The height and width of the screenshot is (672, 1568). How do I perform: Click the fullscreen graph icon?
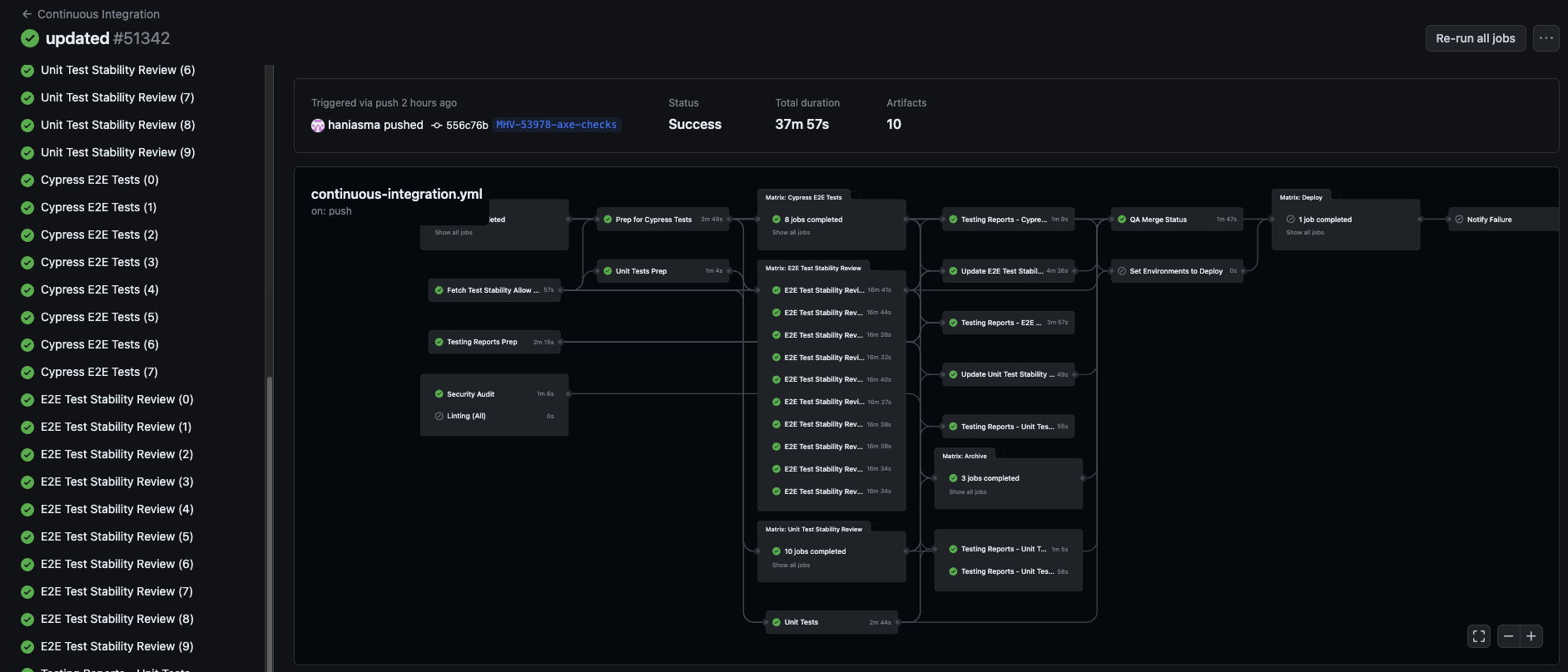[1478, 636]
